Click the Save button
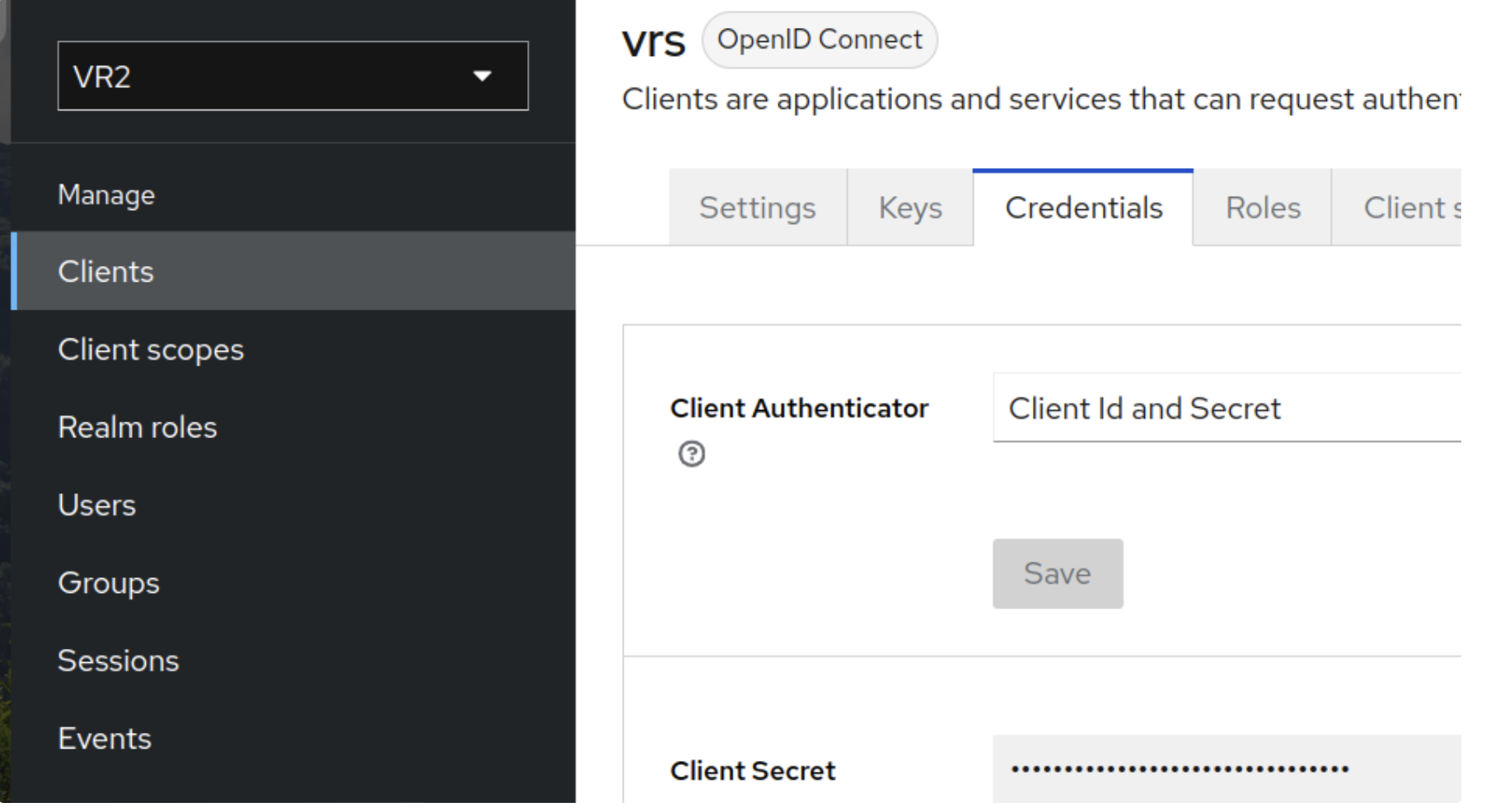Viewport: 1486px width, 812px height. click(1057, 573)
